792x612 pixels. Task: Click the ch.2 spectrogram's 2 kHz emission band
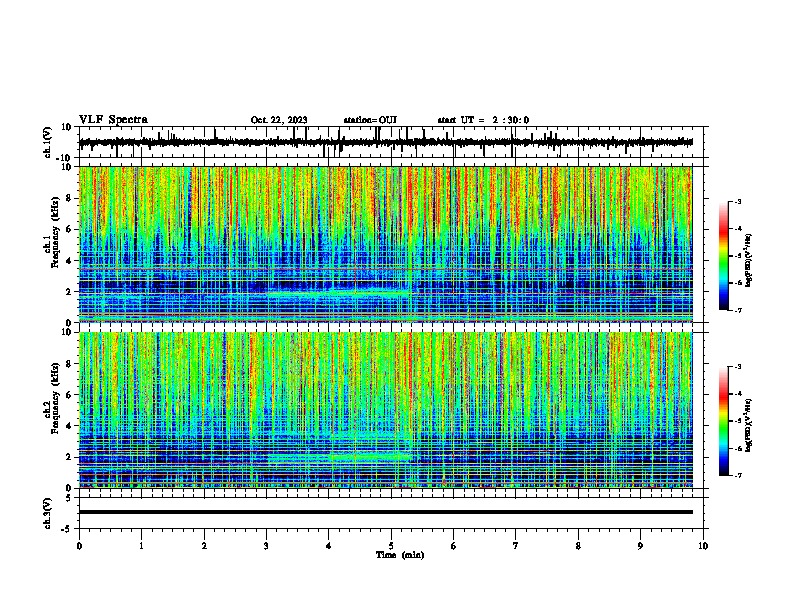pyautogui.click(x=339, y=458)
